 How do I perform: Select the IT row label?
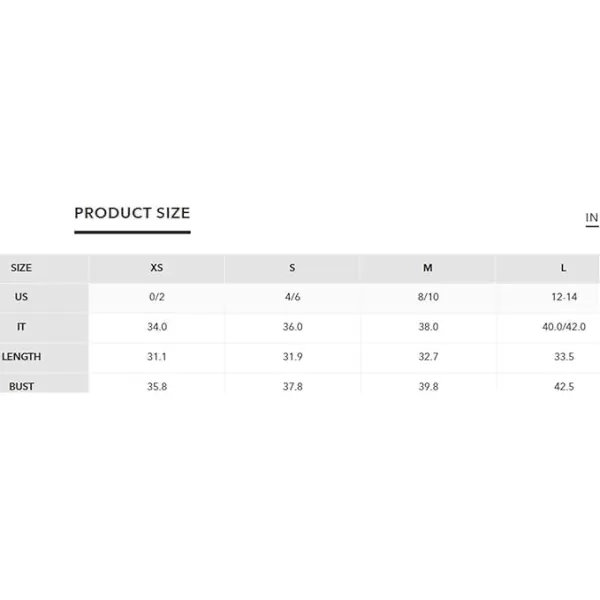(21, 327)
